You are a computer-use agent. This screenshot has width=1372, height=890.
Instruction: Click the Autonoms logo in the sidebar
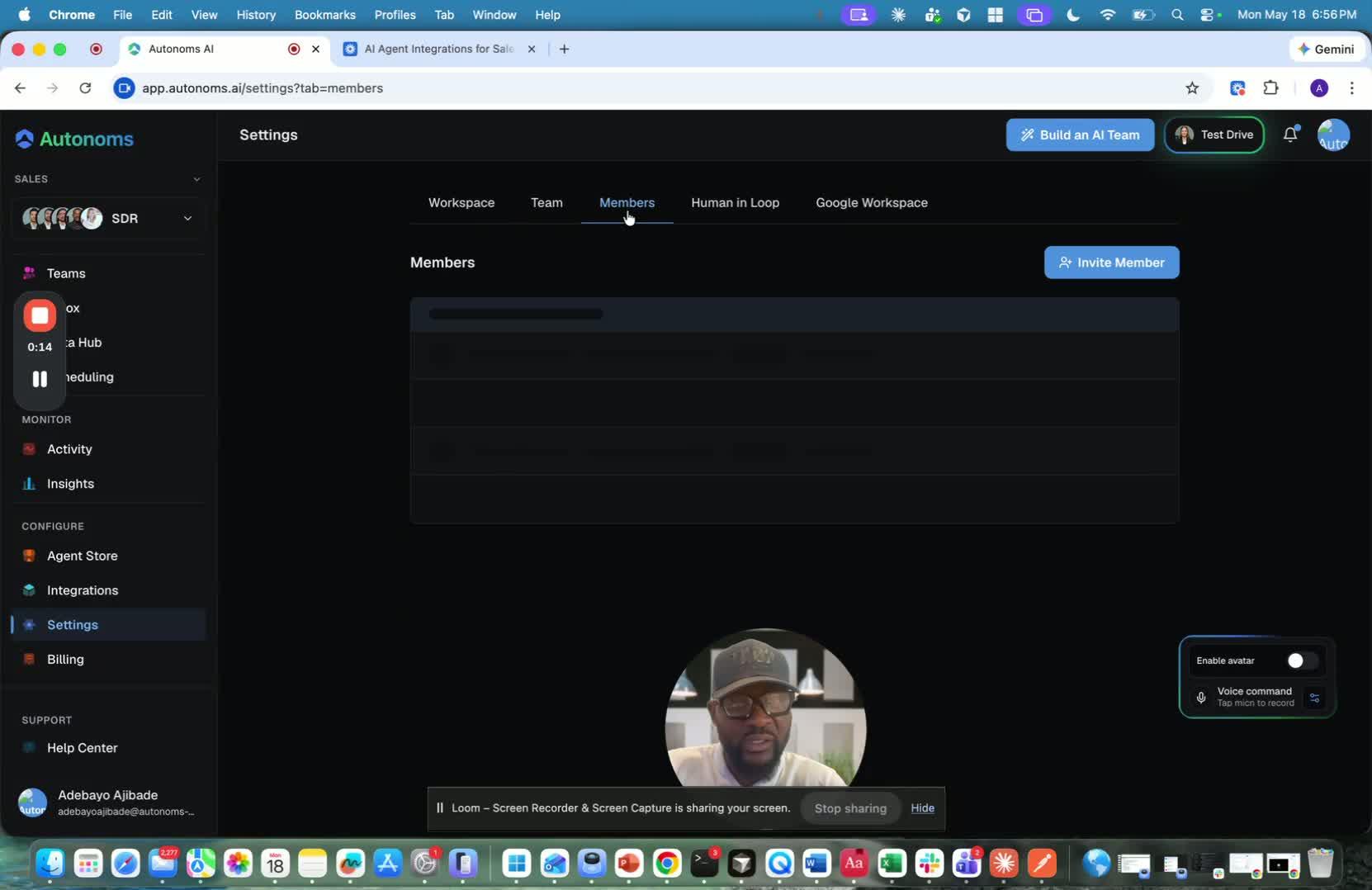tap(74, 139)
